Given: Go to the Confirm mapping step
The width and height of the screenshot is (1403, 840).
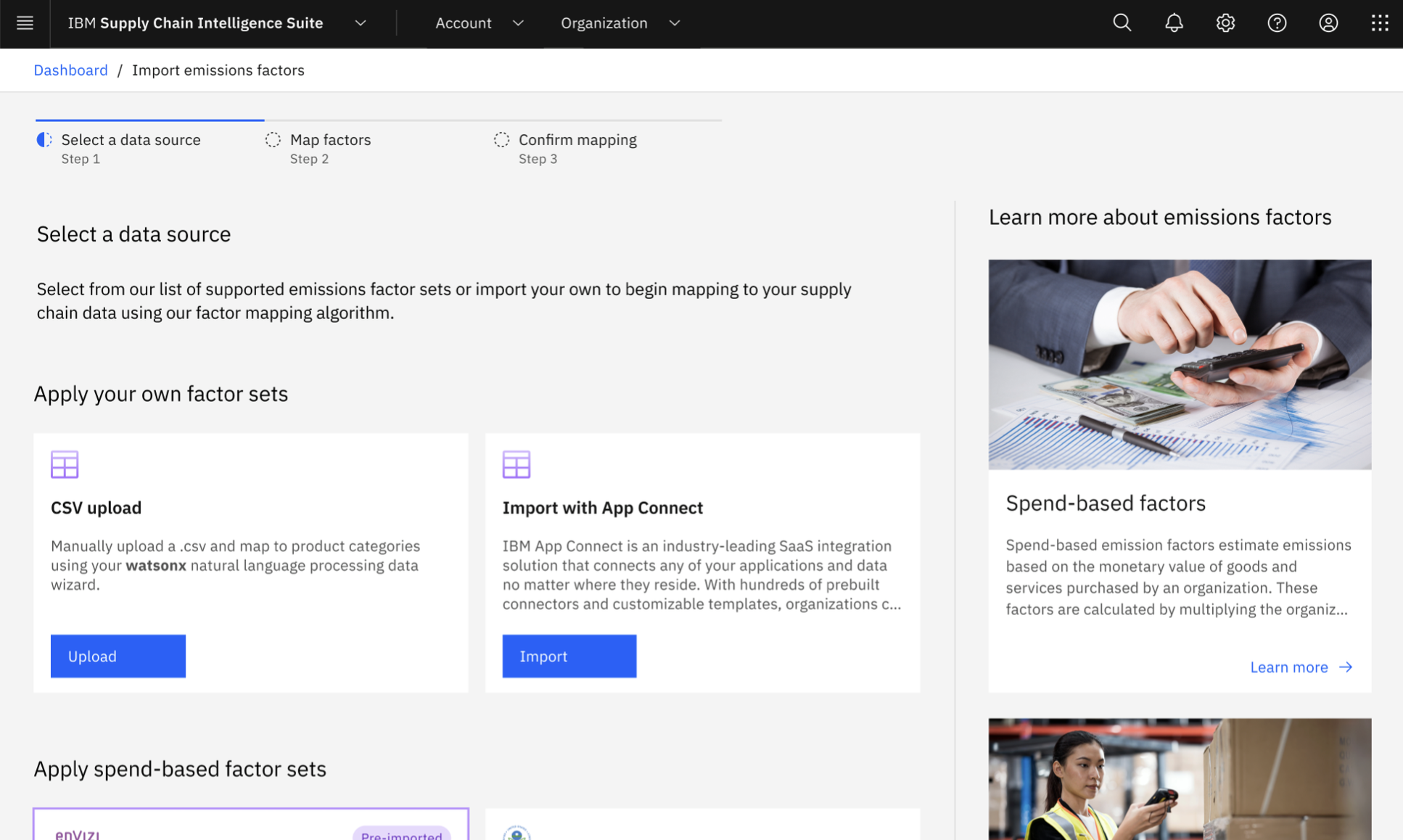Looking at the screenshot, I should (x=577, y=140).
